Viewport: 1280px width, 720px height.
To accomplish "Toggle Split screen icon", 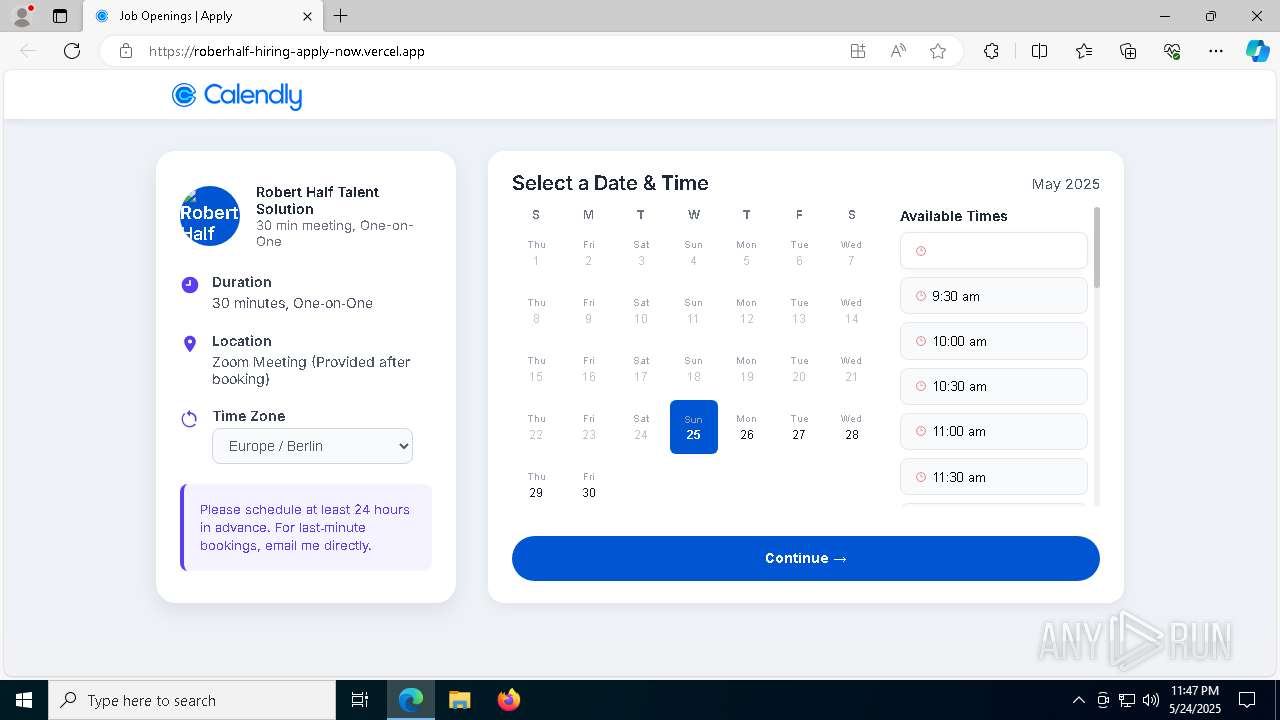I will (1039, 51).
